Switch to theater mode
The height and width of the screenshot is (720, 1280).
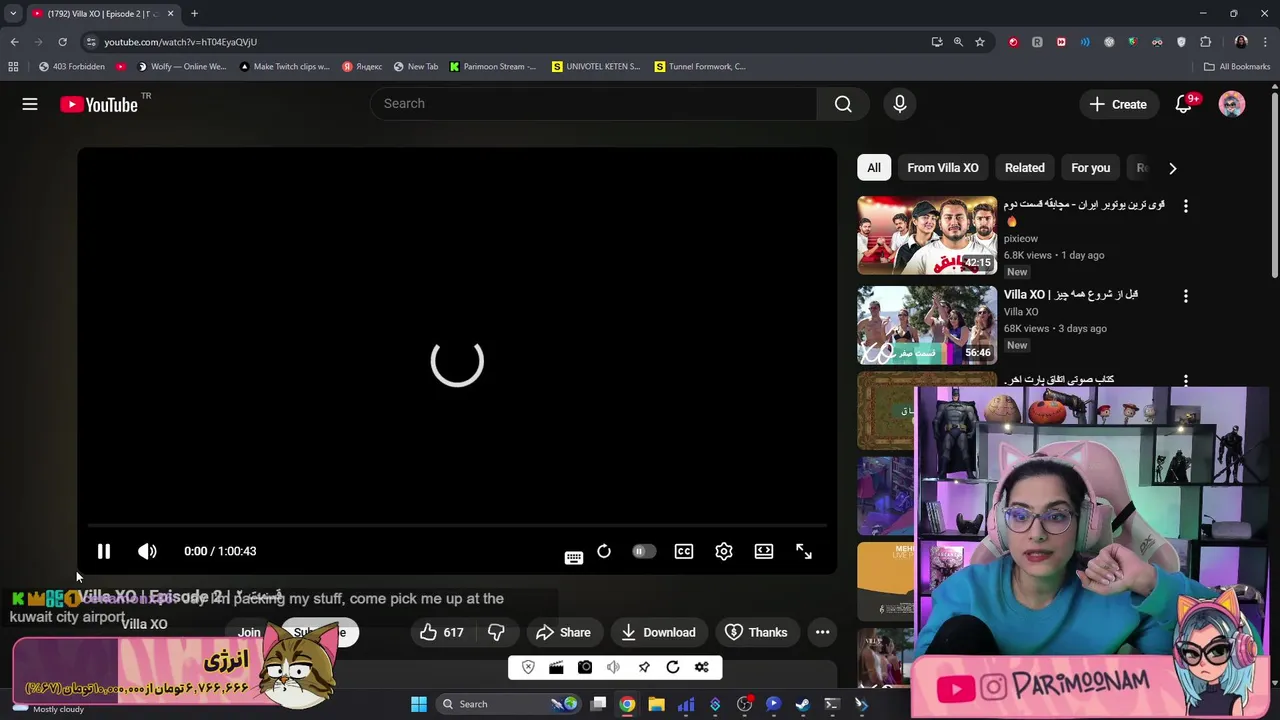pyautogui.click(x=764, y=551)
